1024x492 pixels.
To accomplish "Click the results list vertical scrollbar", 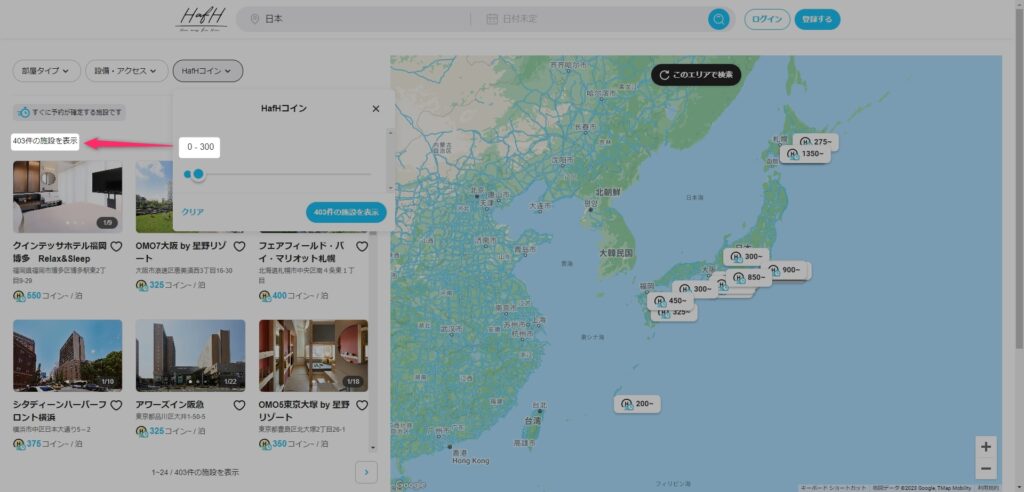I will click(373, 340).
